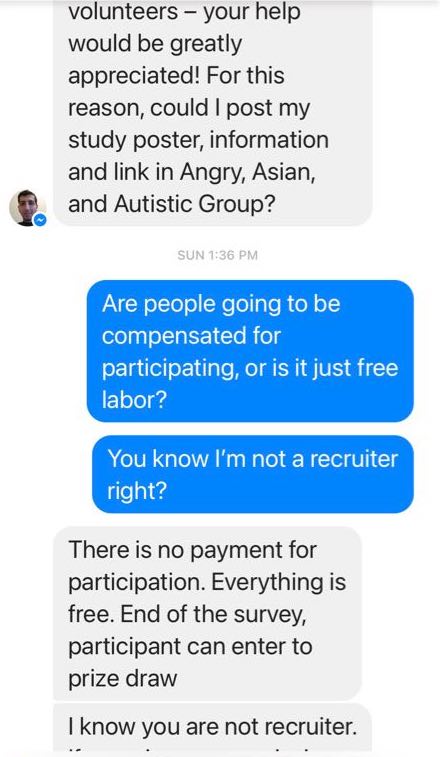Tap the Messenger badge on the avatar
The width and height of the screenshot is (440, 757).
coord(41,220)
